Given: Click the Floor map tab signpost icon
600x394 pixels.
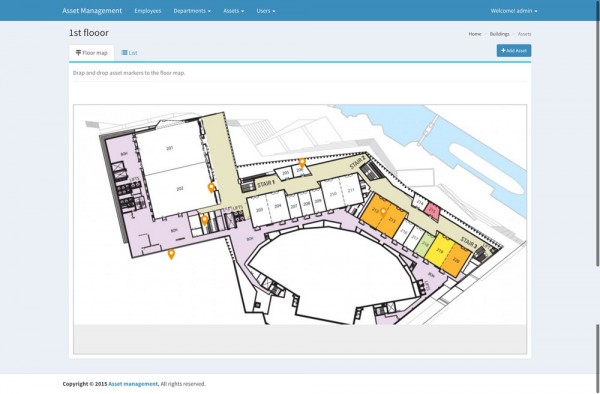Looking at the screenshot, I should [x=78, y=53].
